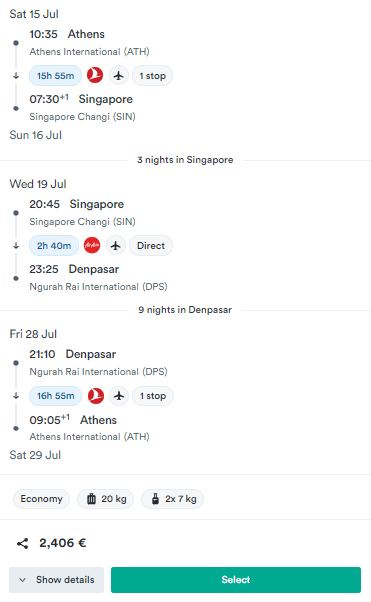
Task: Click the airplane icon beside 16h 55m
Action: [x=119, y=395]
